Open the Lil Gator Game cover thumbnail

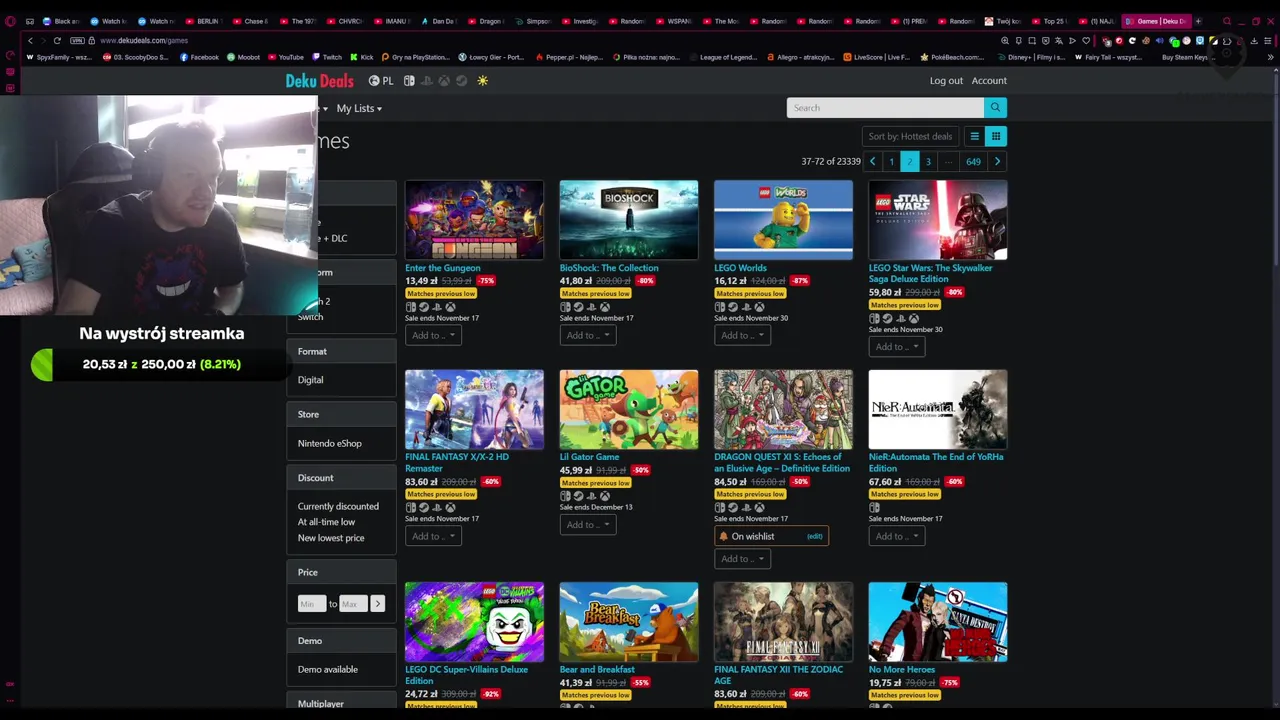[629, 410]
